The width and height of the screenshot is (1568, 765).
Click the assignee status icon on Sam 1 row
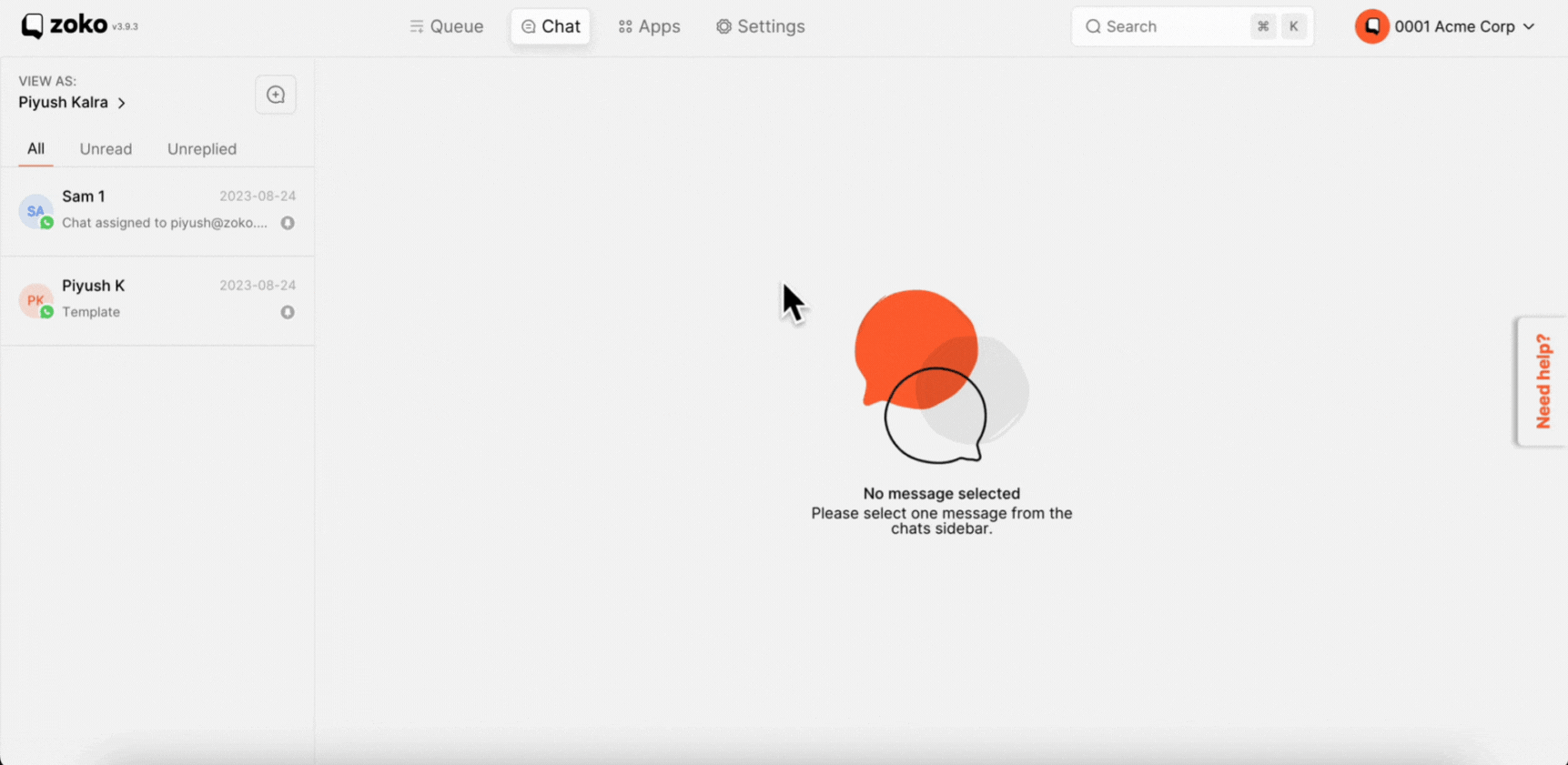(288, 223)
